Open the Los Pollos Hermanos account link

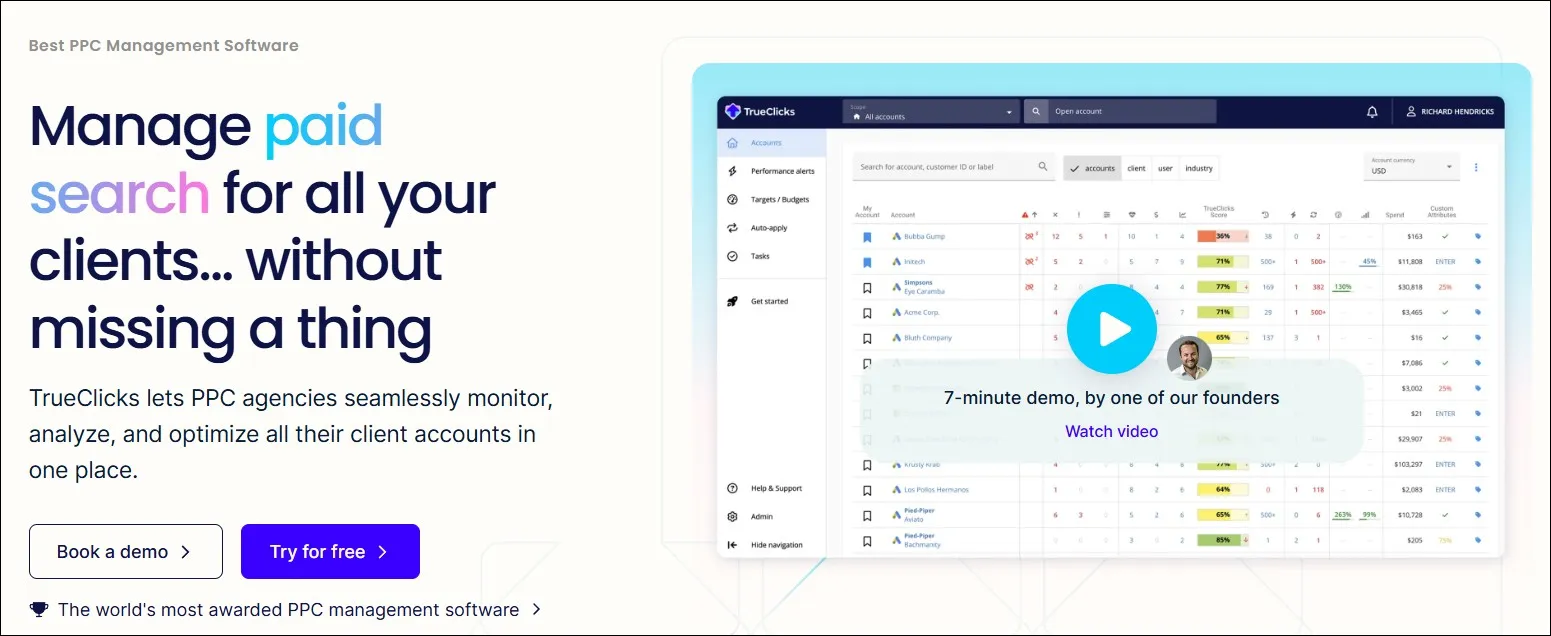936,490
